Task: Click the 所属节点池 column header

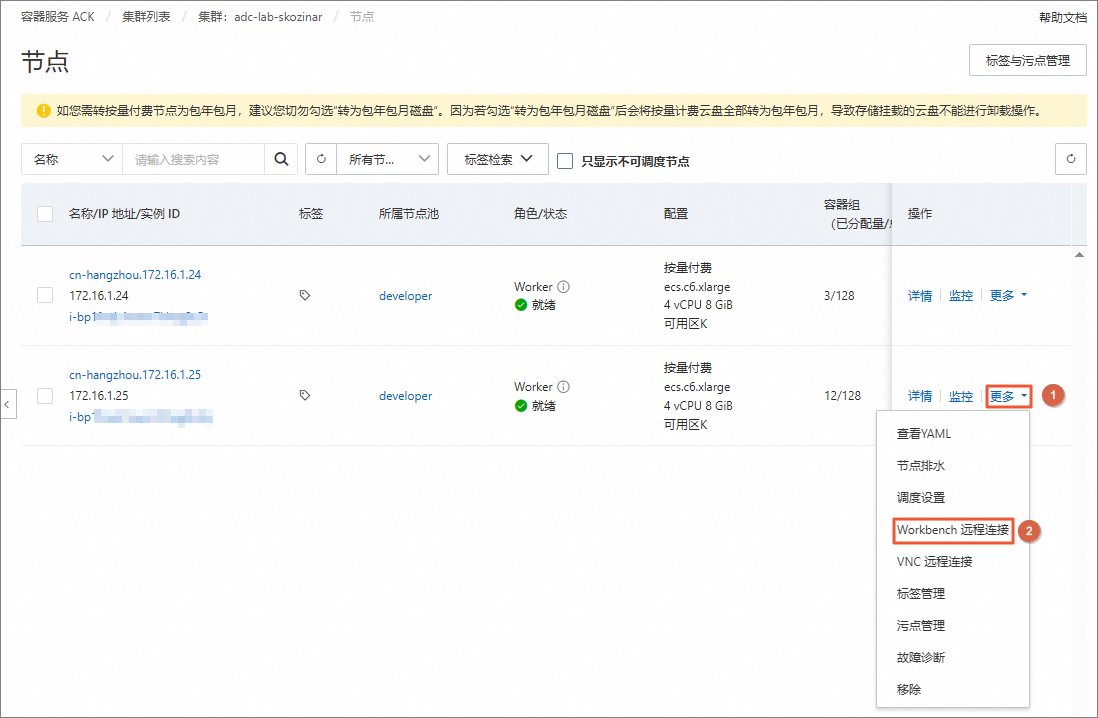Action: pyautogui.click(x=408, y=214)
